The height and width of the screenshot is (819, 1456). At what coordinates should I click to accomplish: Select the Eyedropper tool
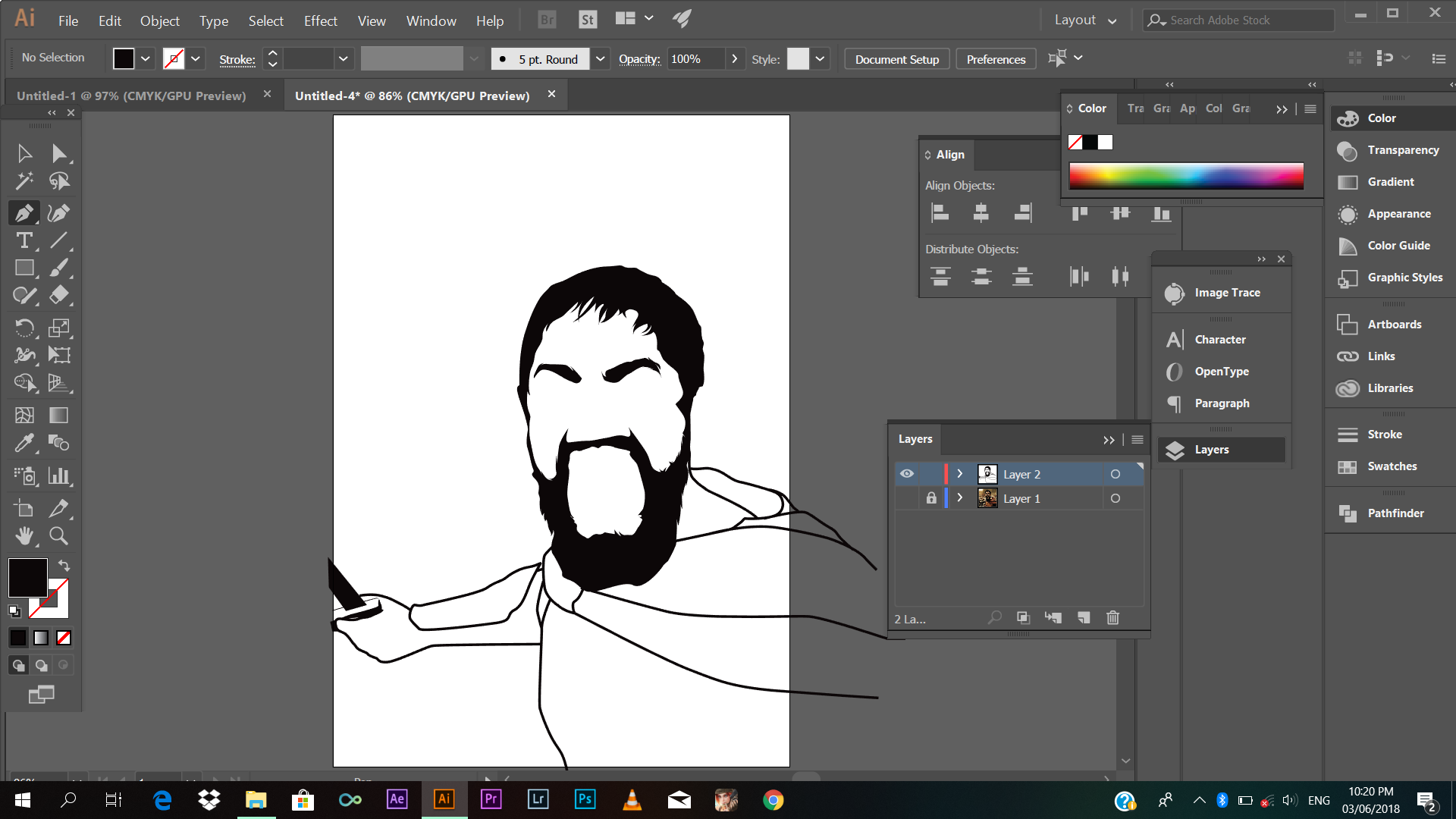[x=24, y=443]
